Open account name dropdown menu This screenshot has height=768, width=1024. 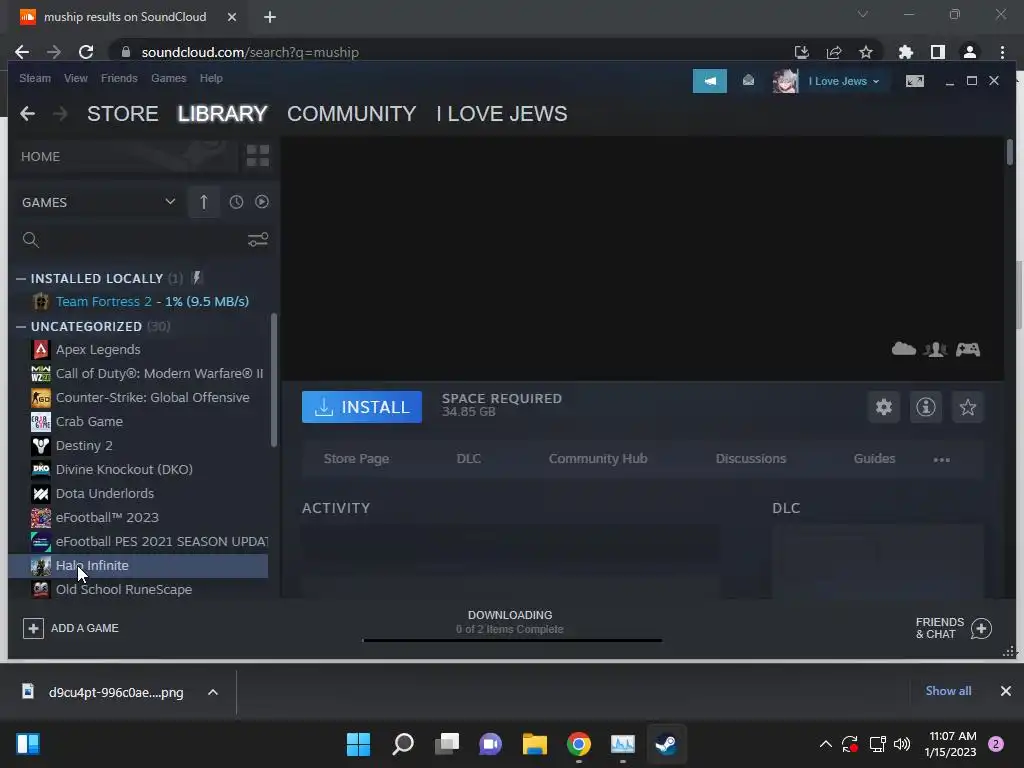pyautogui.click(x=844, y=81)
